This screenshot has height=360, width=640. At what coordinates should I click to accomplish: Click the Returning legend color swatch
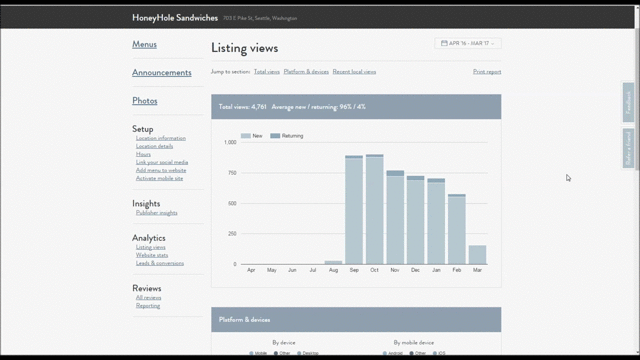click(x=275, y=136)
